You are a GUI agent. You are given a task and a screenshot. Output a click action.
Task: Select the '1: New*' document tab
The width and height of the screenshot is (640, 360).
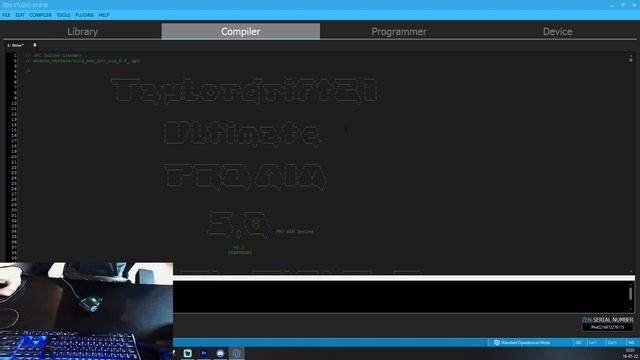(x=16, y=45)
